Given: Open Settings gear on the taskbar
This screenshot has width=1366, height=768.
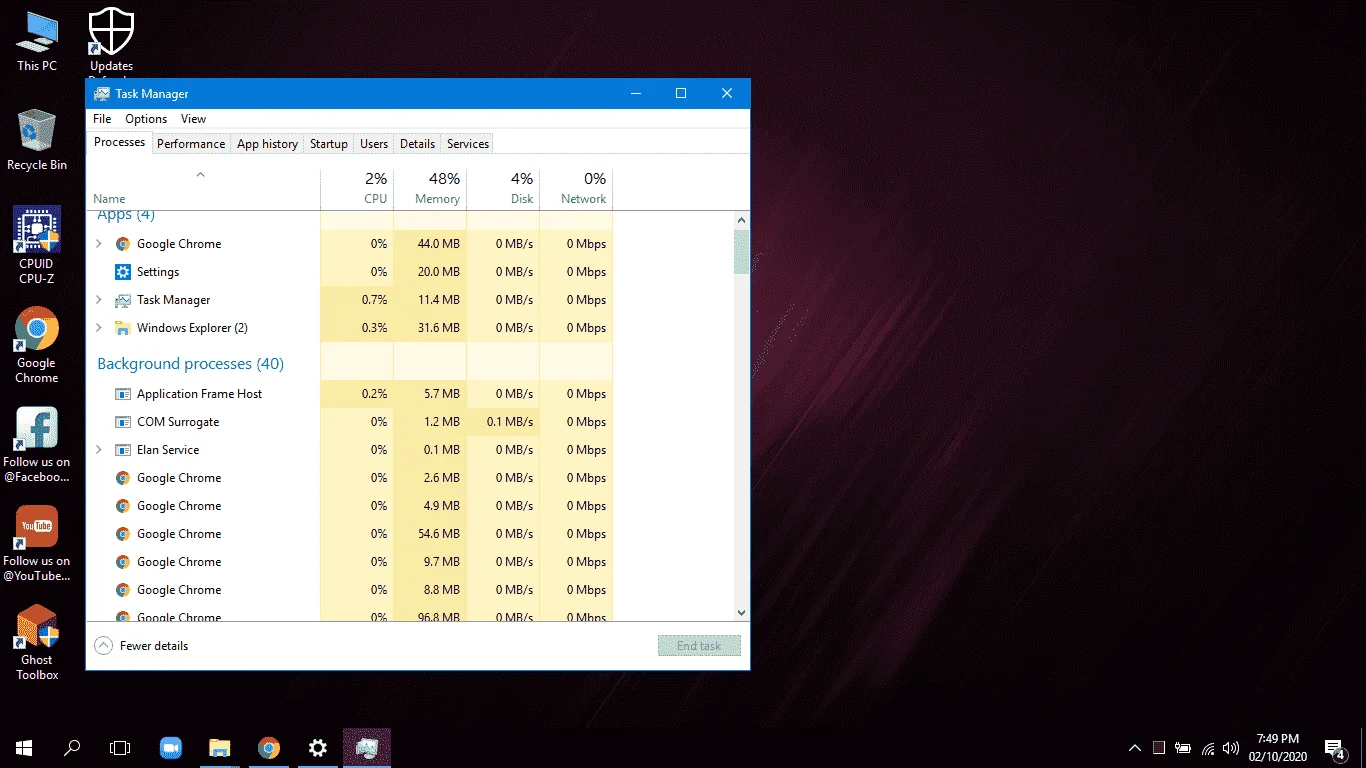Looking at the screenshot, I should [x=317, y=748].
